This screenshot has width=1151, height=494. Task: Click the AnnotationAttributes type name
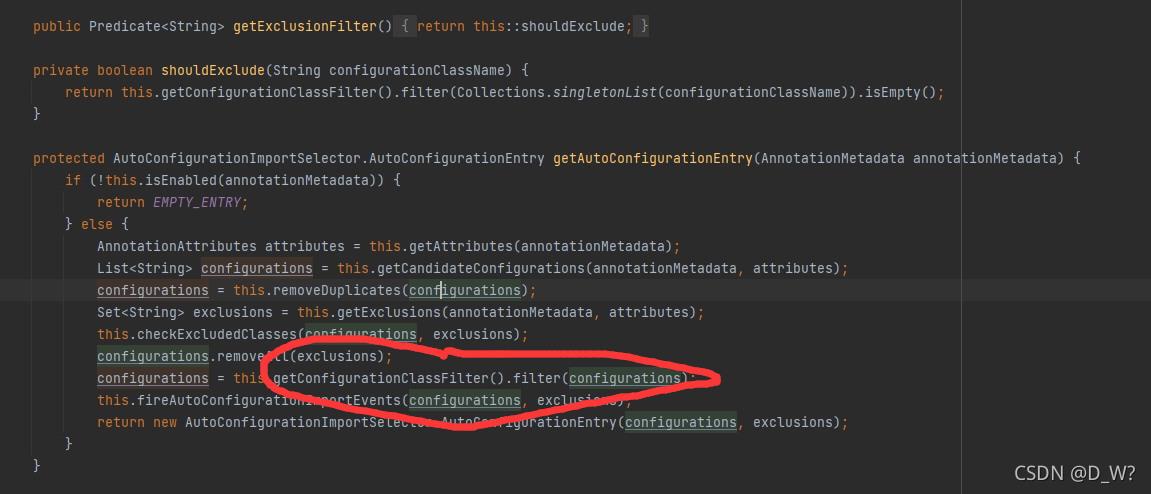(x=177, y=246)
